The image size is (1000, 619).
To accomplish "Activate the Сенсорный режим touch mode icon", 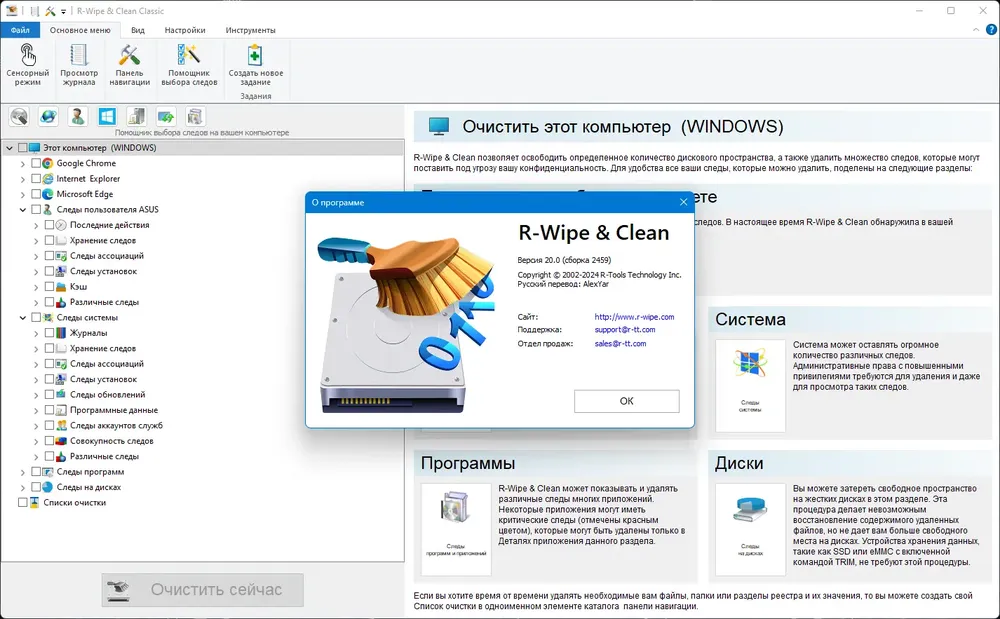I will 27,64.
